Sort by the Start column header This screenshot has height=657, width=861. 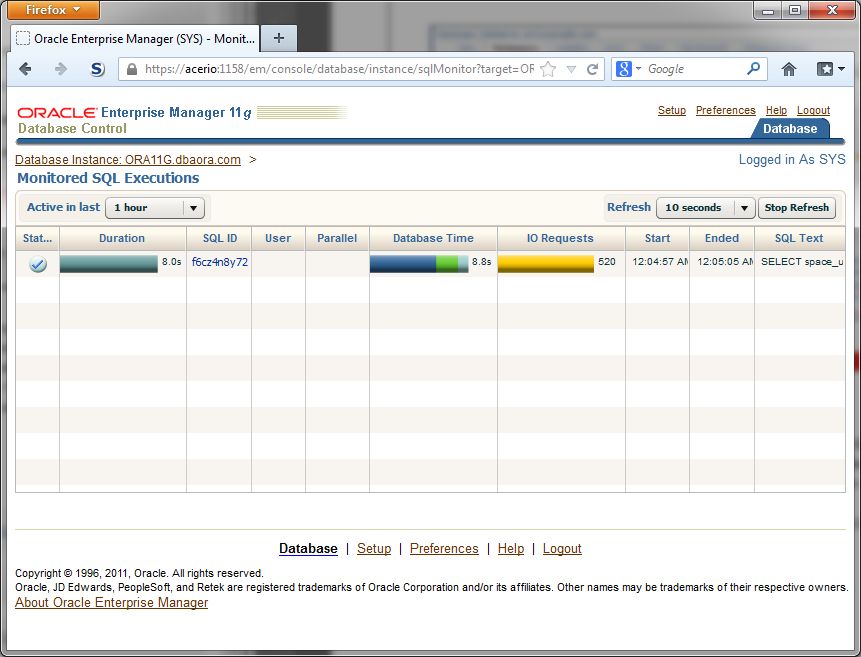pyautogui.click(x=657, y=238)
